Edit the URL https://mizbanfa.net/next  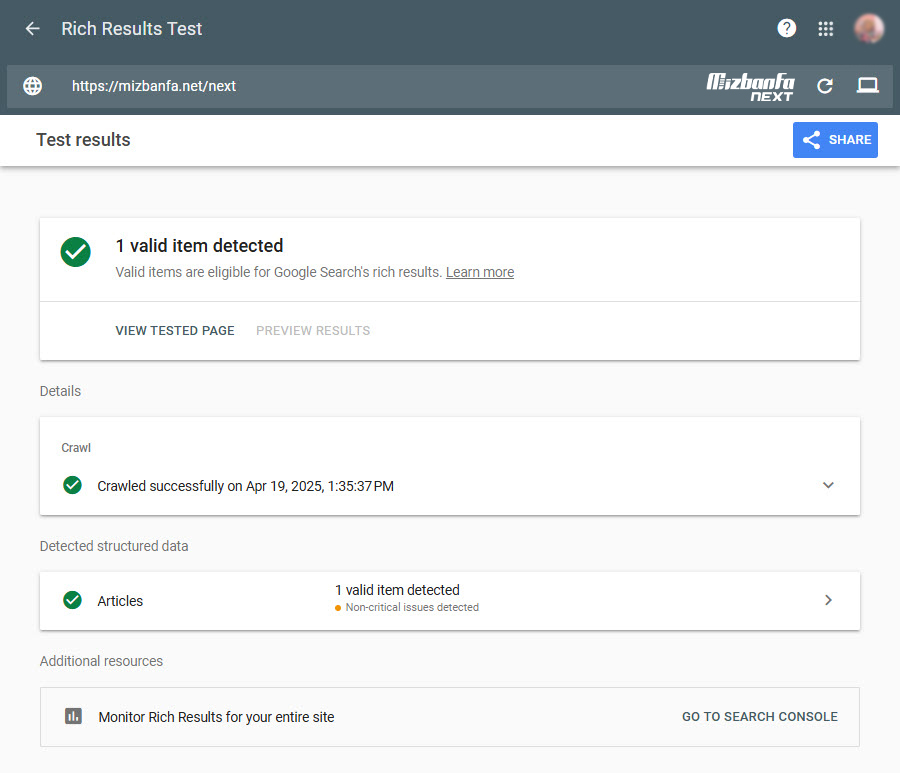click(154, 86)
